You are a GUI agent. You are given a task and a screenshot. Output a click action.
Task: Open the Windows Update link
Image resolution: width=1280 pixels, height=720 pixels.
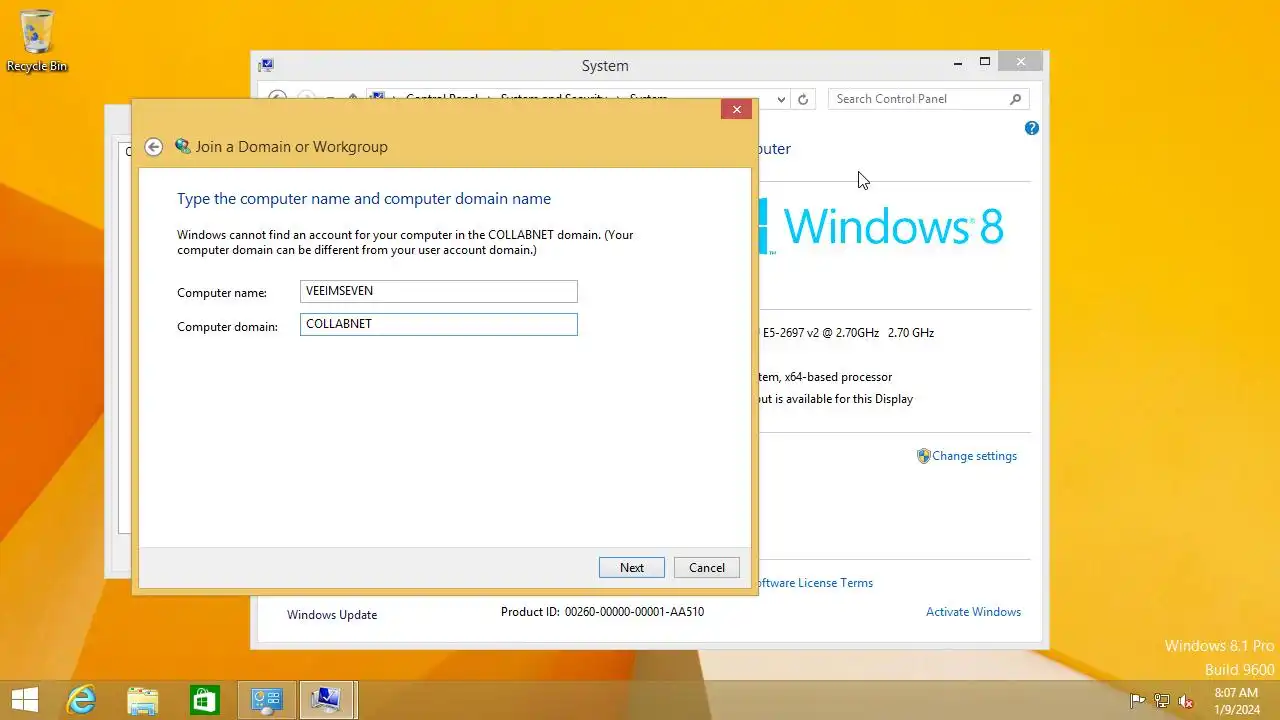coord(332,615)
